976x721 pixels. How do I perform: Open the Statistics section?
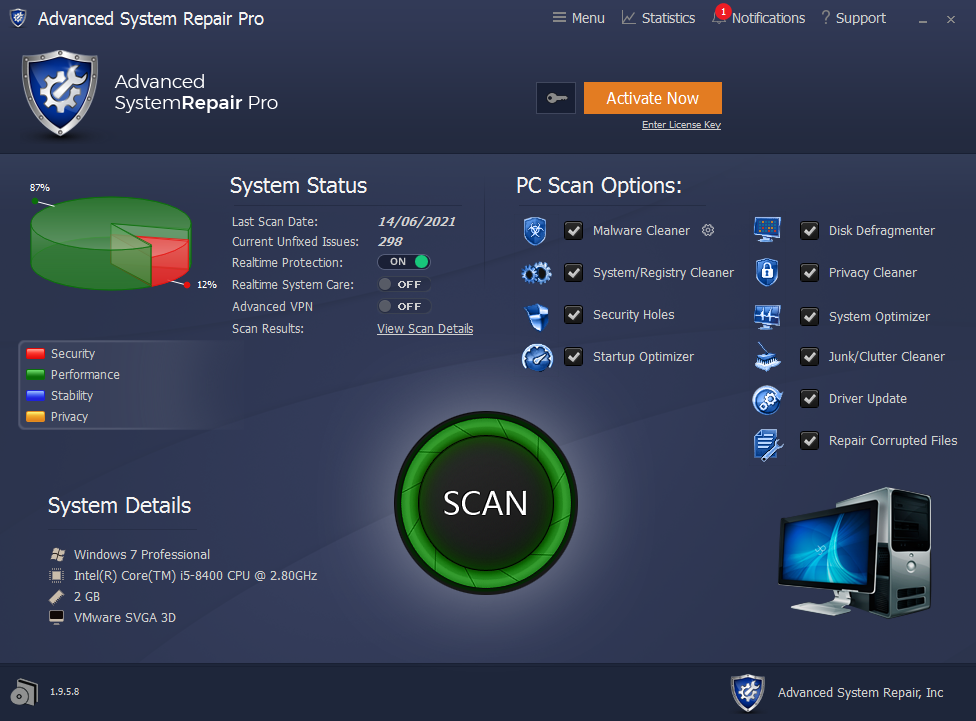[x=659, y=18]
